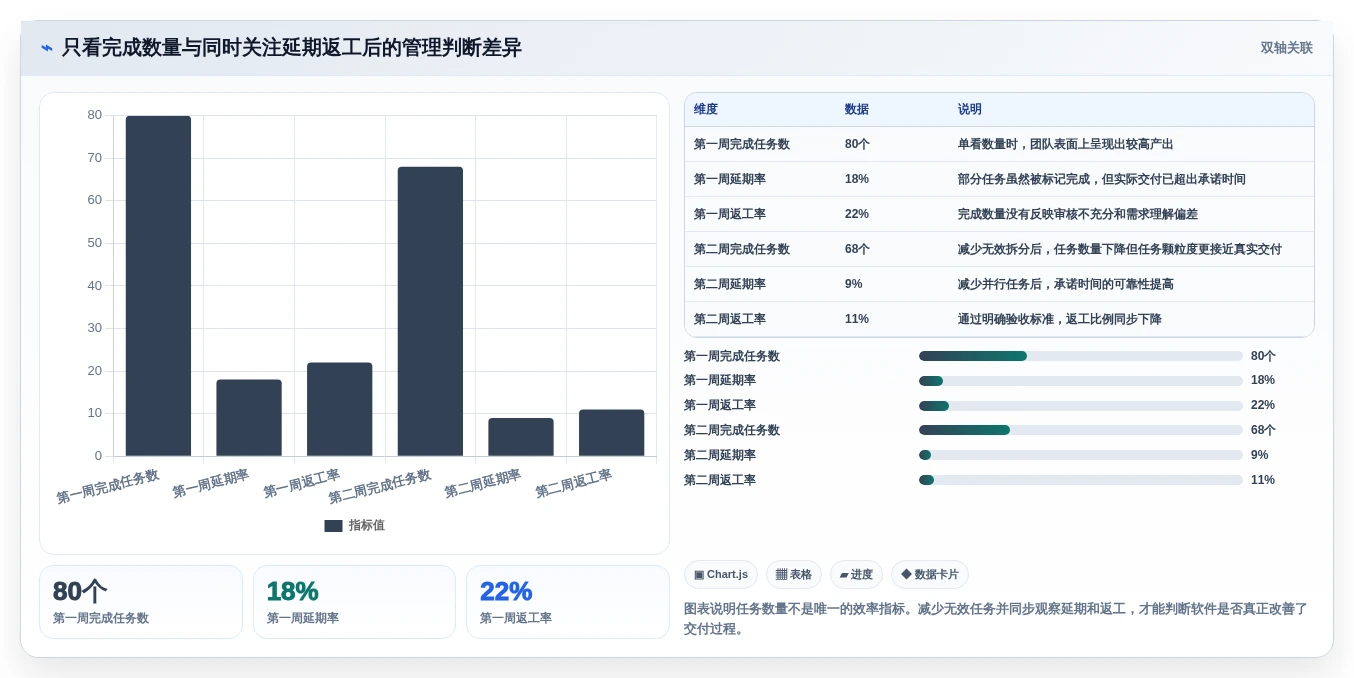Click the y-axis label 80
The height and width of the screenshot is (678, 1354).
[x=95, y=115]
